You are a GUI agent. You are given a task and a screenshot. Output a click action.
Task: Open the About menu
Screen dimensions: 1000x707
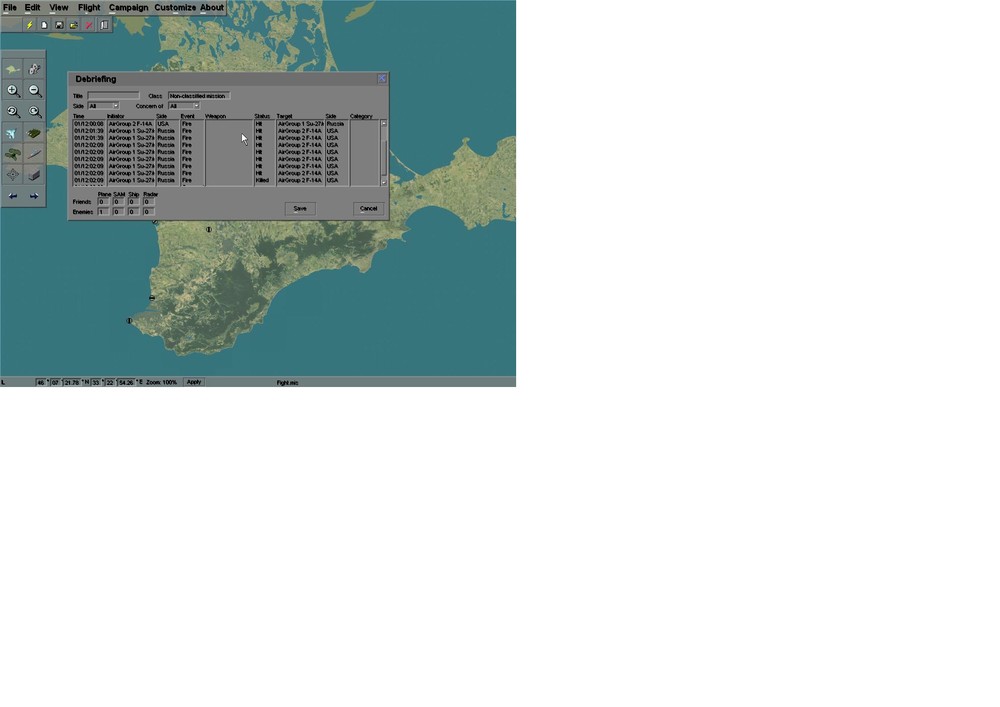click(x=212, y=8)
